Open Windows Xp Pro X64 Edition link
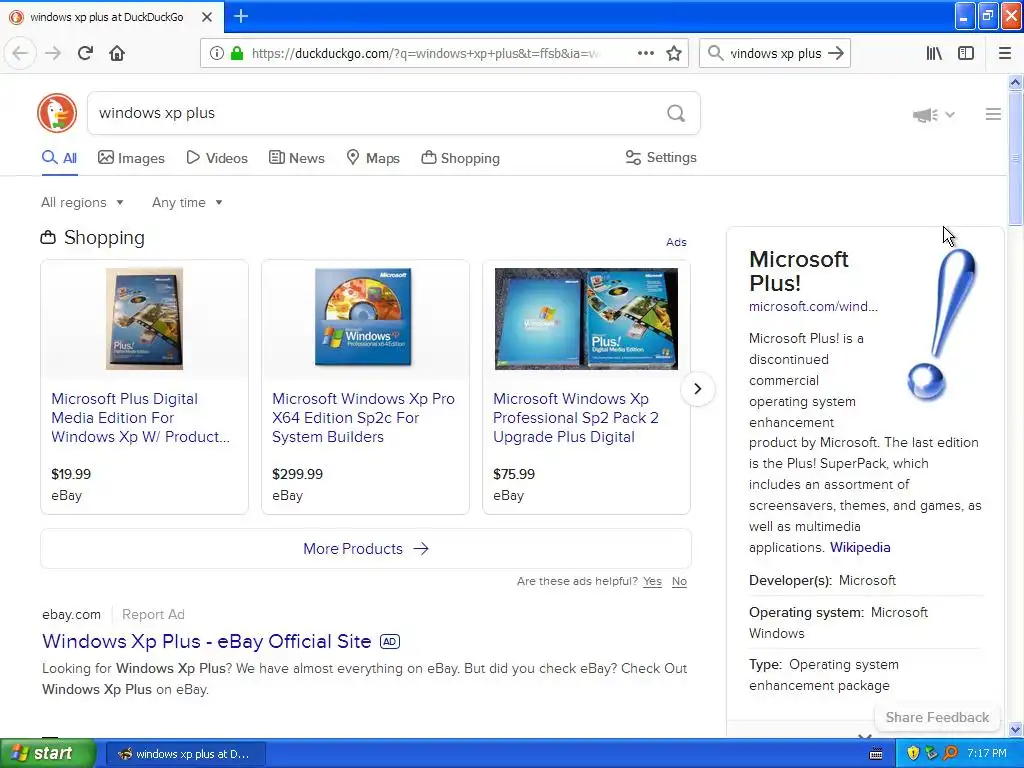1024x768 pixels. pos(363,417)
